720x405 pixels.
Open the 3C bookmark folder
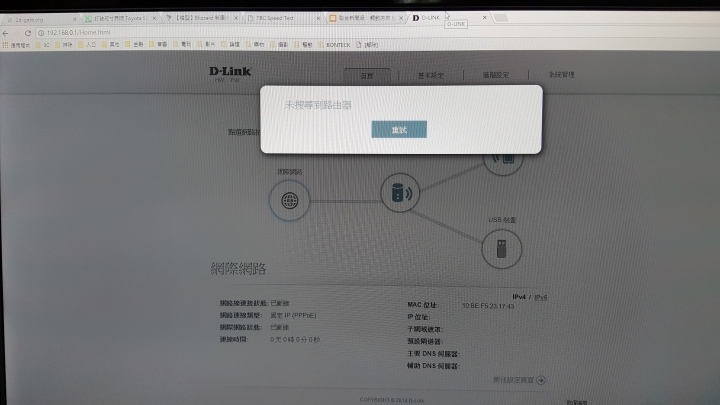43,45
